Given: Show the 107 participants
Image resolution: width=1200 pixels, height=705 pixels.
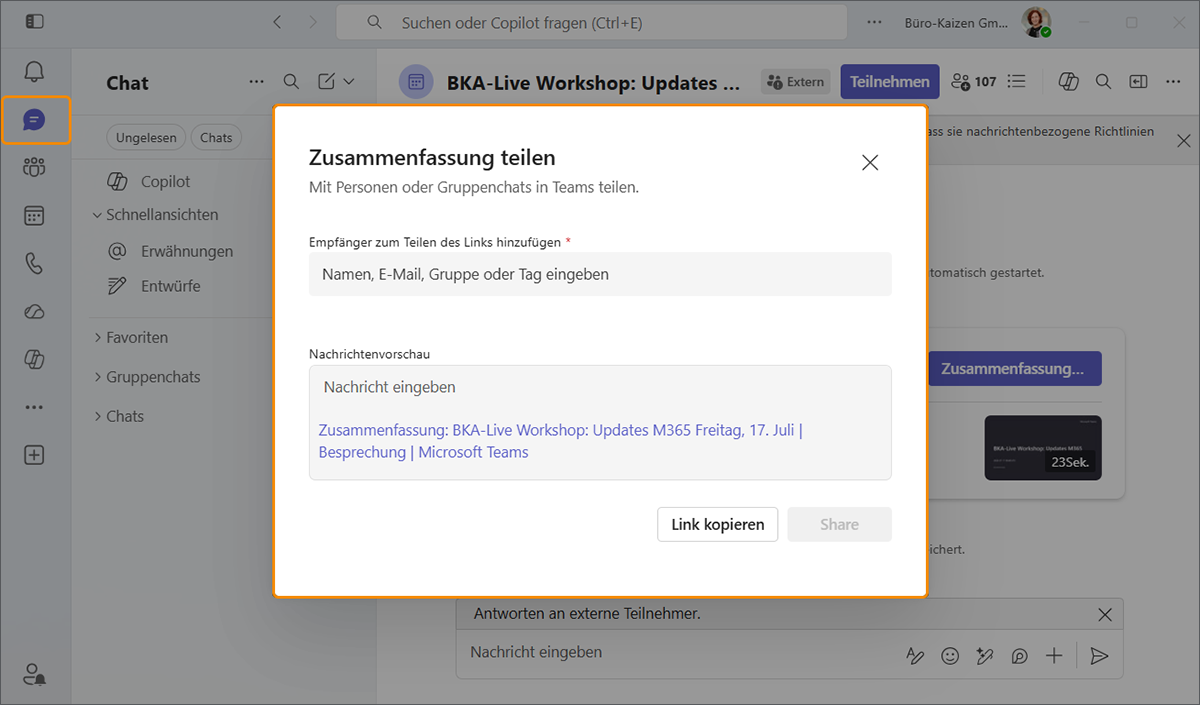Looking at the screenshot, I should pos(974,82).
